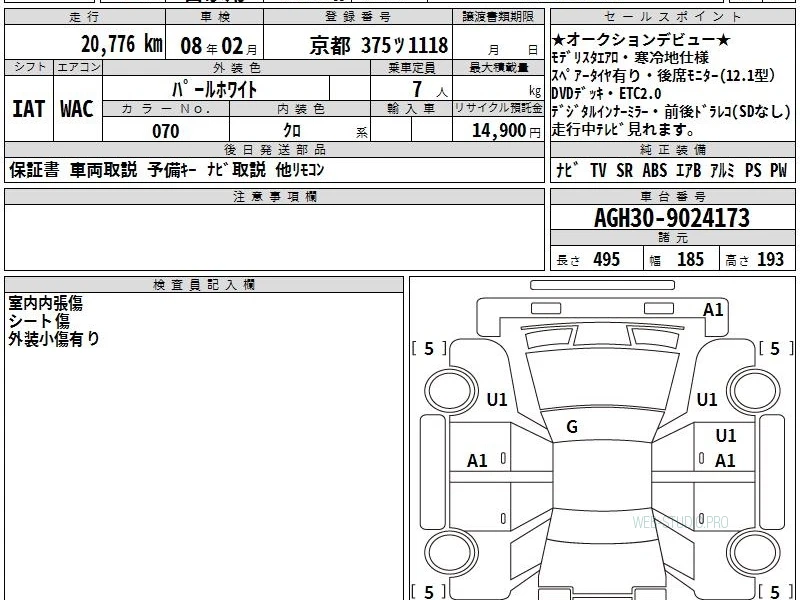Click the デジタルインナーミラー・前後ドラレコ line
Viewport: 800px width, 600px height.
click(671, 111)
